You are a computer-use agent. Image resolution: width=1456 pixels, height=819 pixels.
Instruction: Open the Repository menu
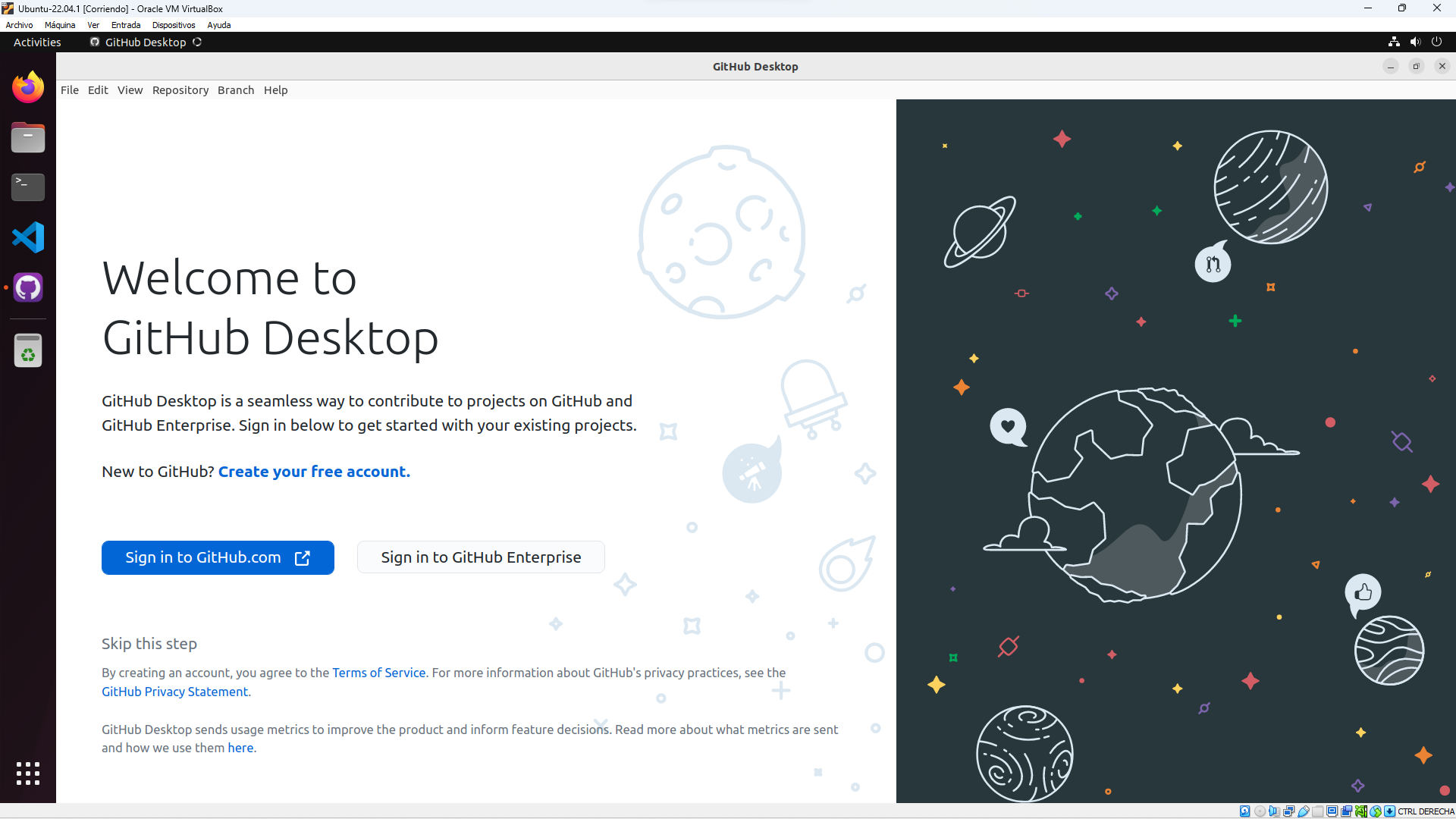[180, 90]
